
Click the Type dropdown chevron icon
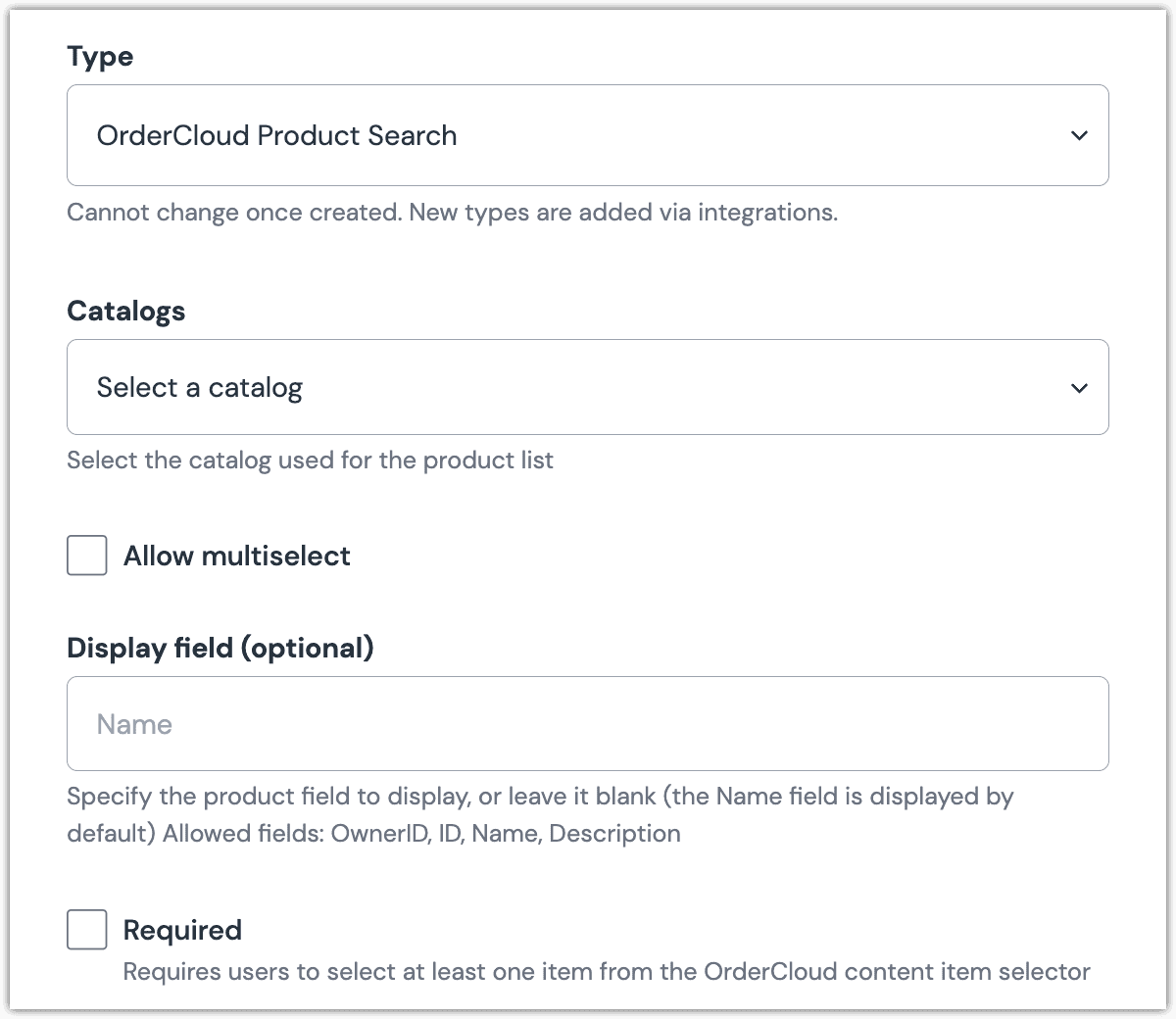click(1078, 136)
